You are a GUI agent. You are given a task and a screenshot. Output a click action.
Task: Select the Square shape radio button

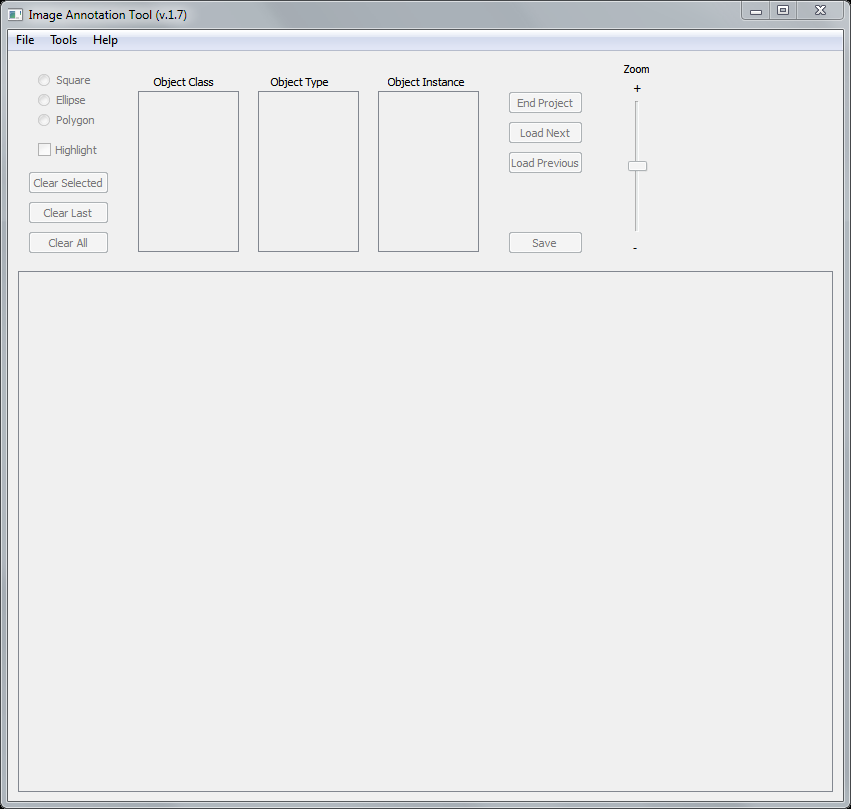click(x=44, y=80)
